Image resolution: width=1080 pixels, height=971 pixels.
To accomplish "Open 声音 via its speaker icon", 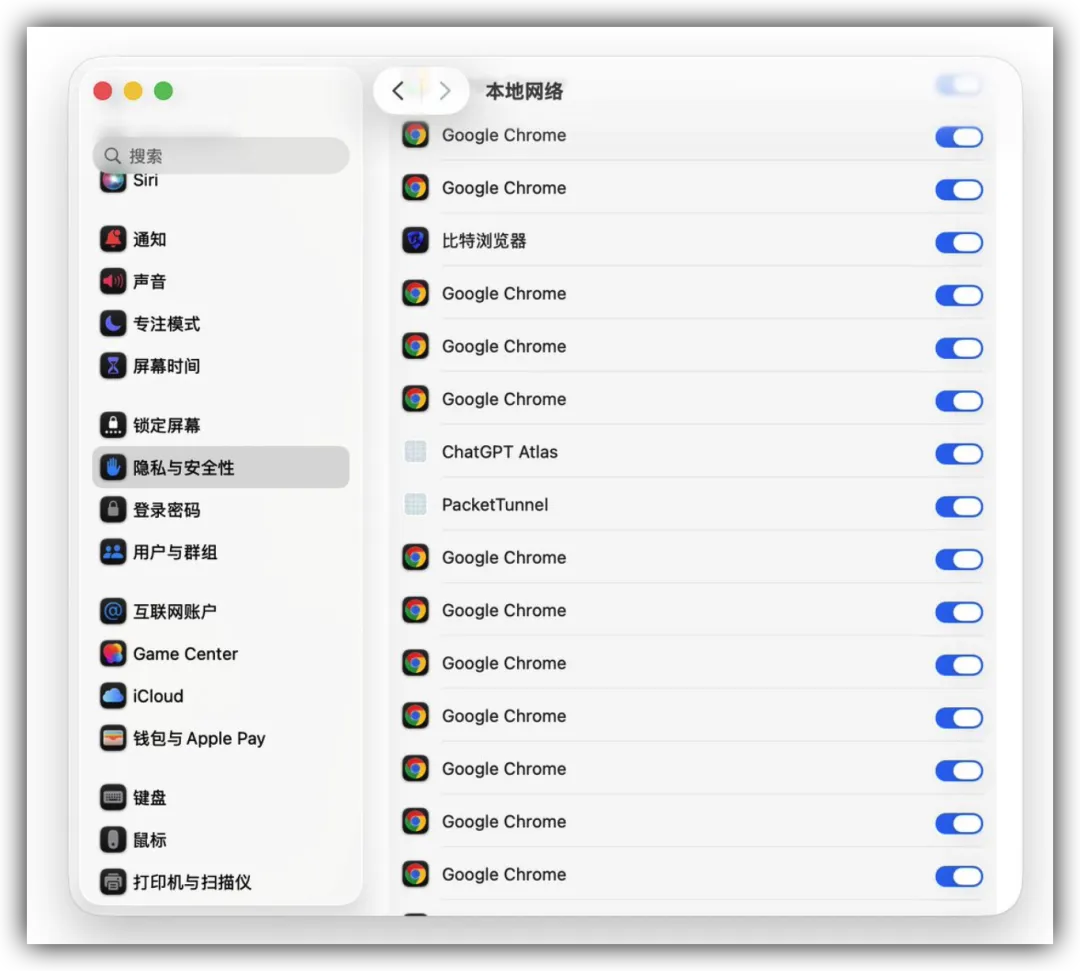I will click(113, 281).
